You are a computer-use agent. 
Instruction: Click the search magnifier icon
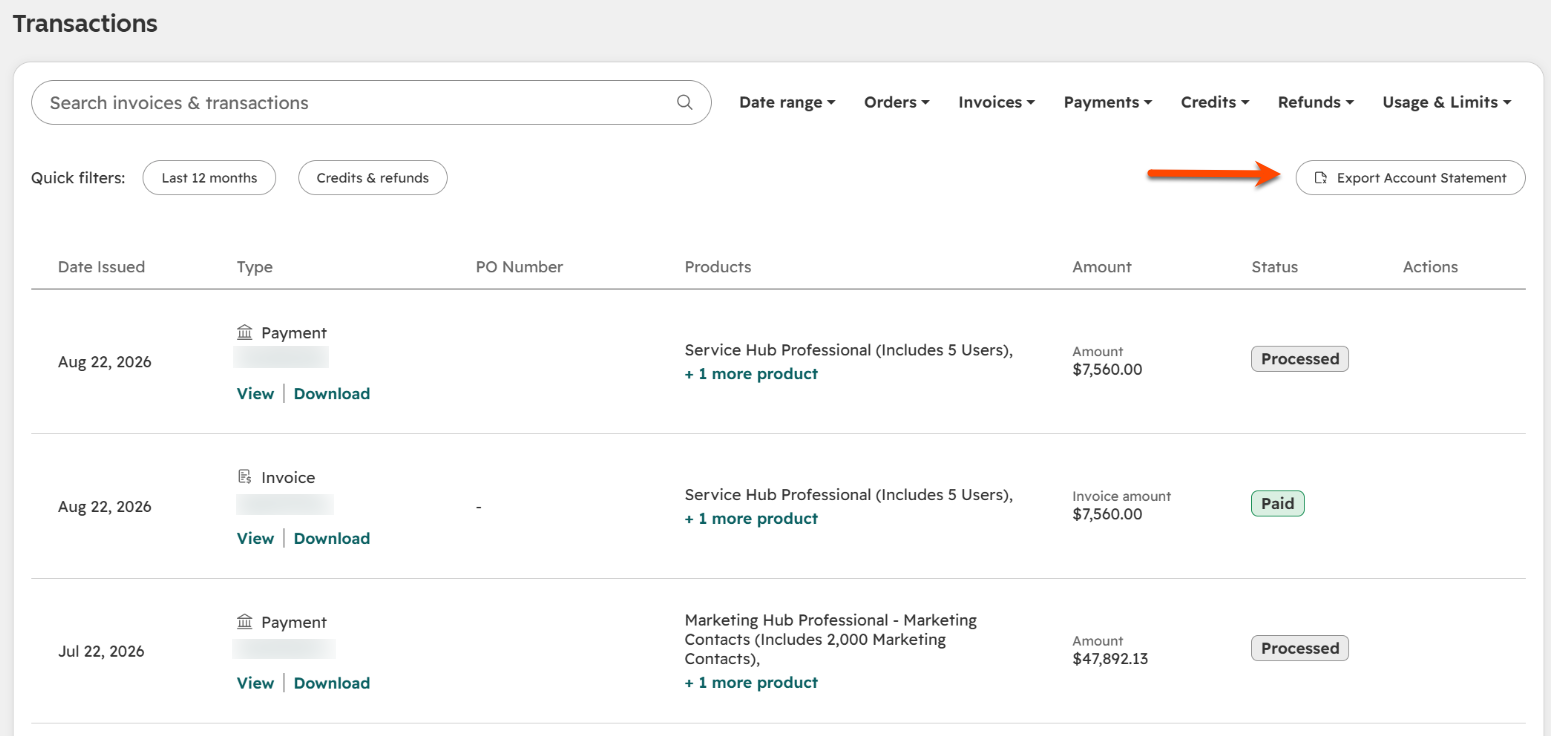(685, 102)
